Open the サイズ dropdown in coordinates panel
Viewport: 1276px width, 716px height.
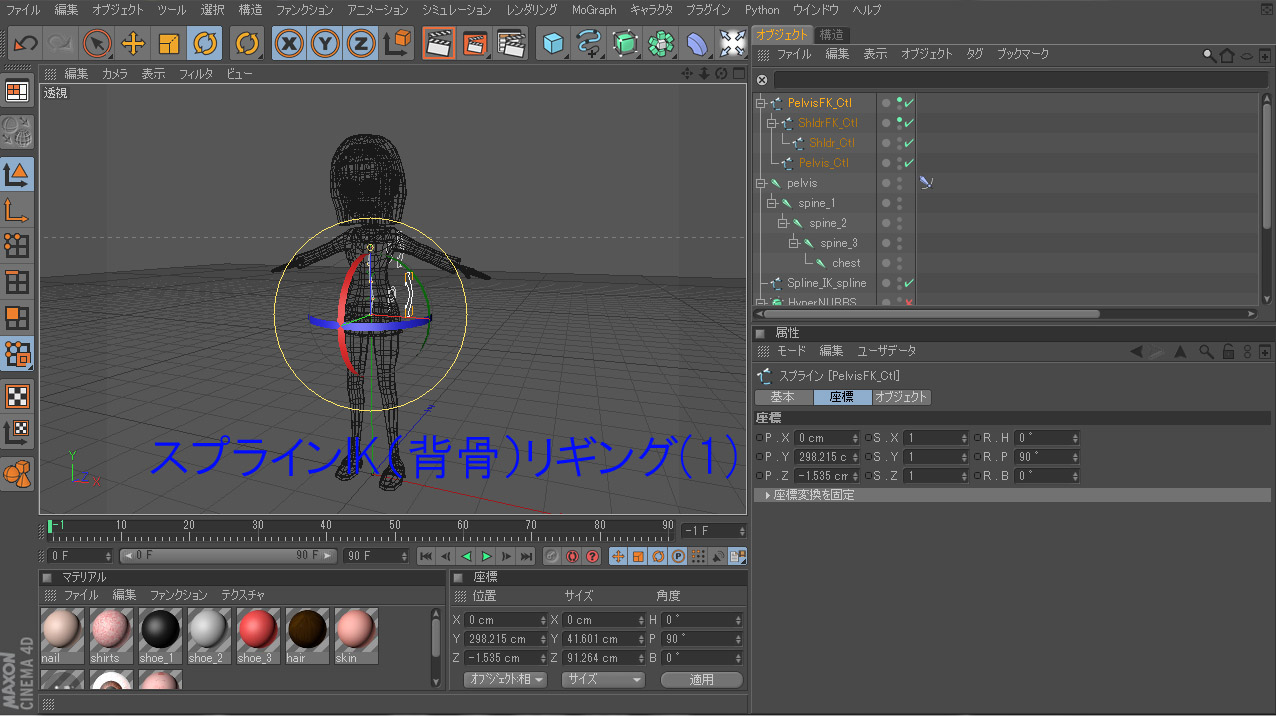coord(603,679)
